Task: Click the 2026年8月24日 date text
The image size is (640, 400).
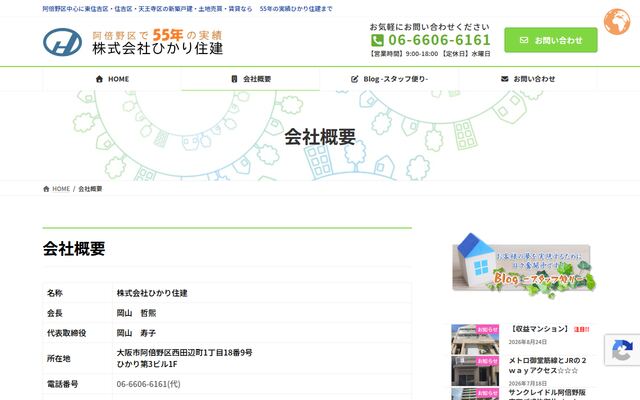Action: click(x=527, y=342)
